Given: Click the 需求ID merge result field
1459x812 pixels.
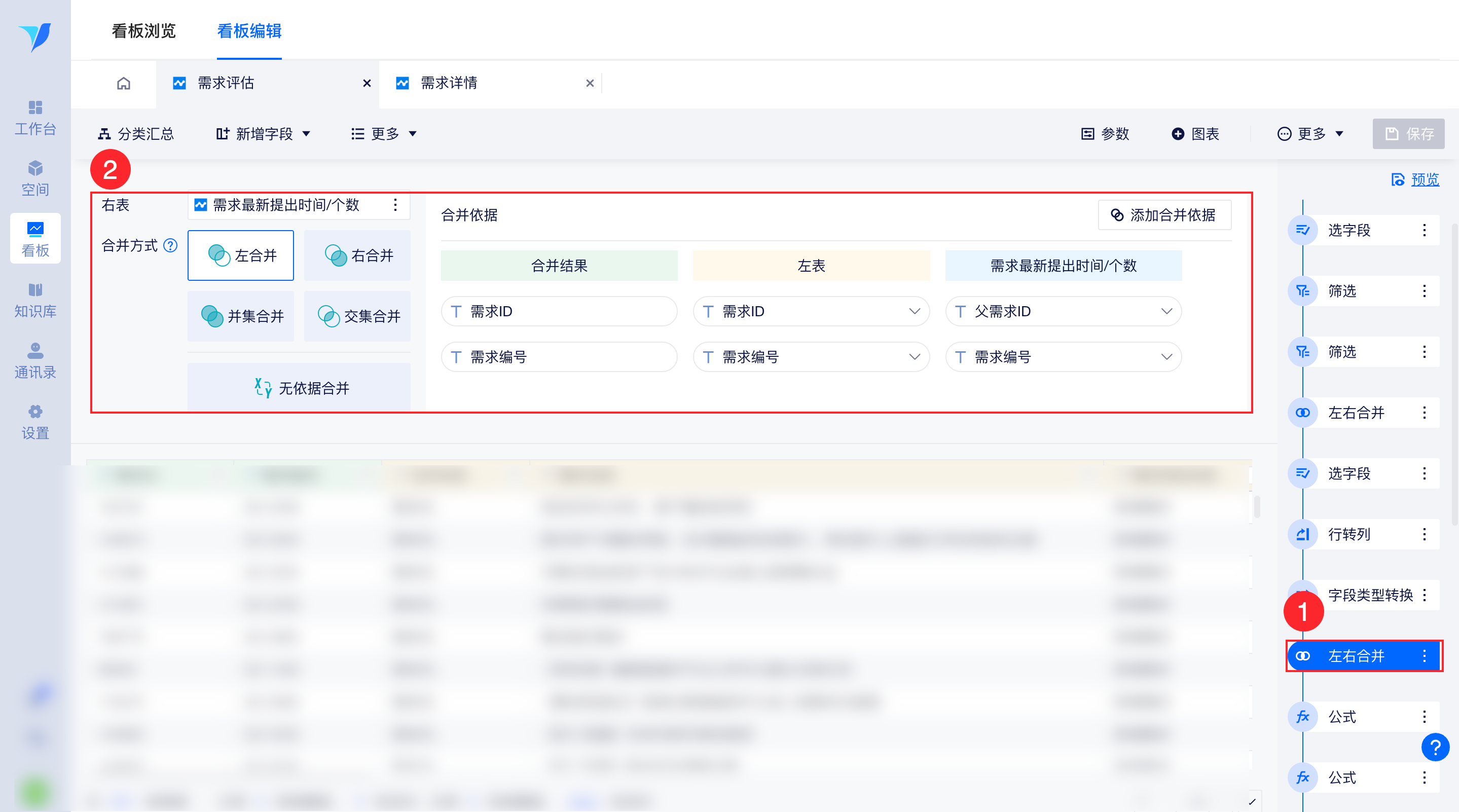Looking at the screenshot, I should pyautogui.click(x=559, y=311).
